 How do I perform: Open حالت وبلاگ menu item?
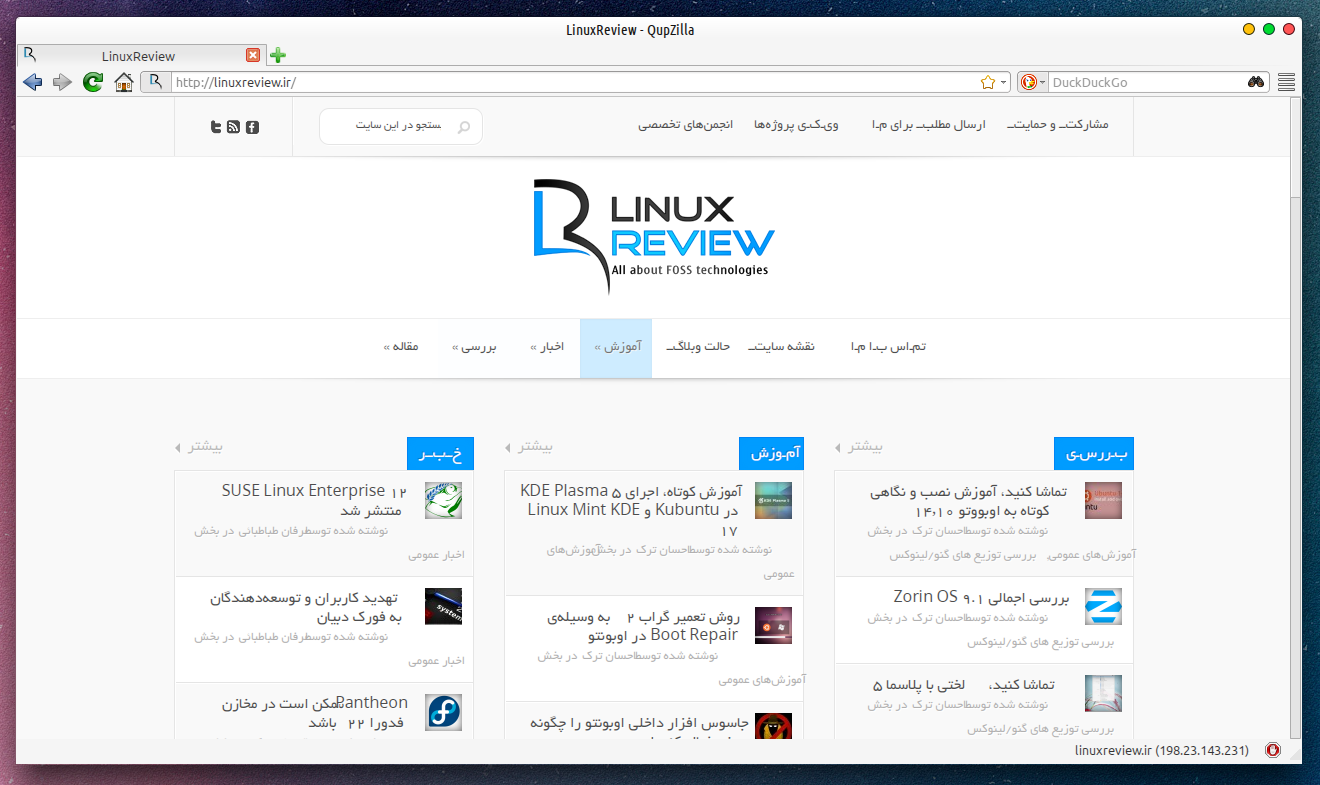click(x=697, y=347)
